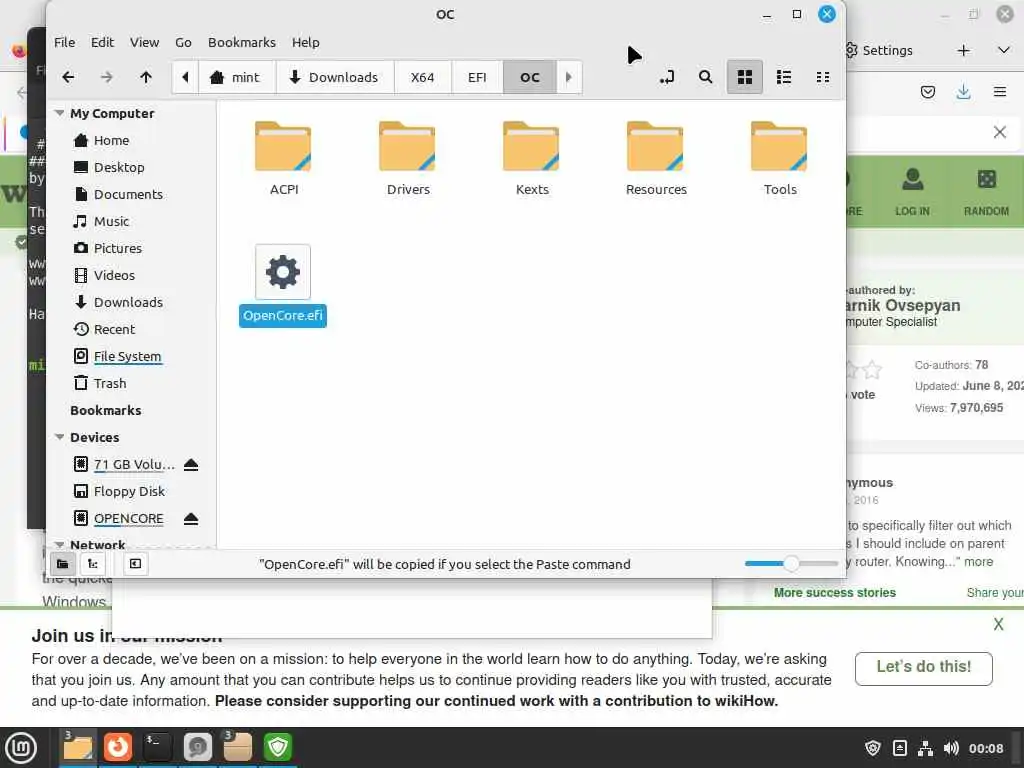
Task: Open Music in the sidebar
Action: point(111,221)
